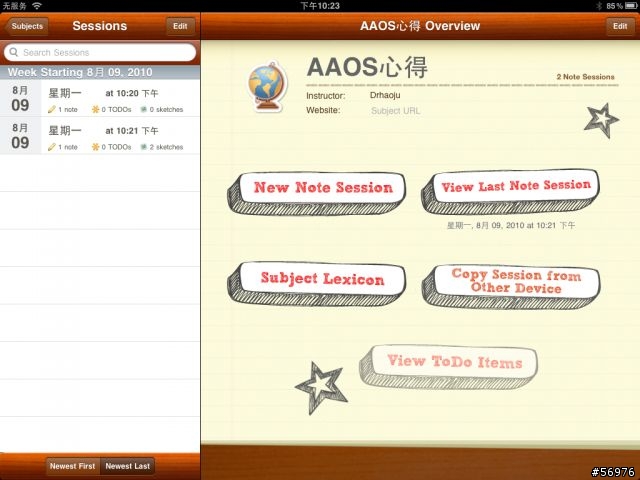Click the status bar clock 下午10:23

tap(320, 6)
